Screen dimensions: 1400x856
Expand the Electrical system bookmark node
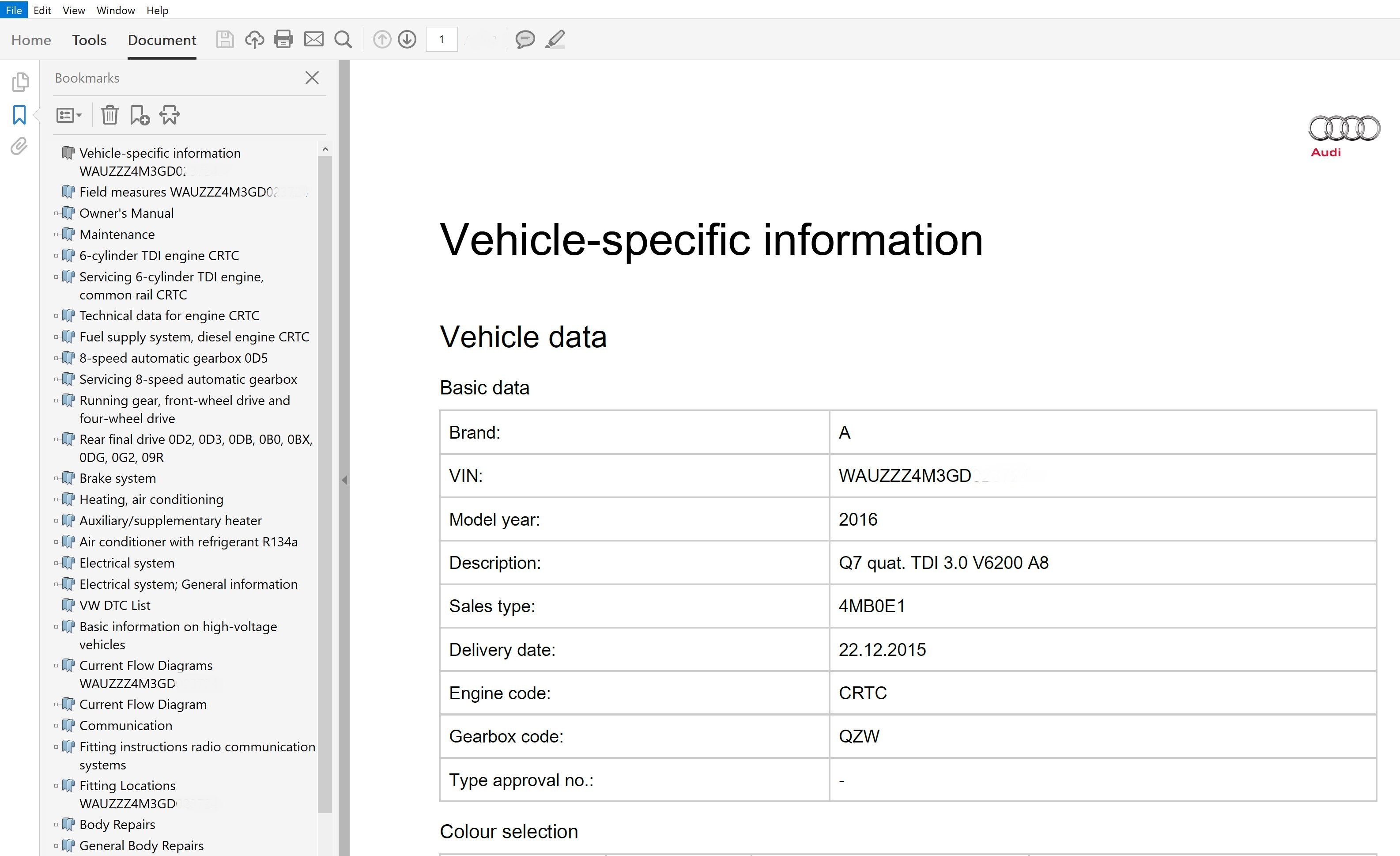pyautogui.click(x=56, y=563)
